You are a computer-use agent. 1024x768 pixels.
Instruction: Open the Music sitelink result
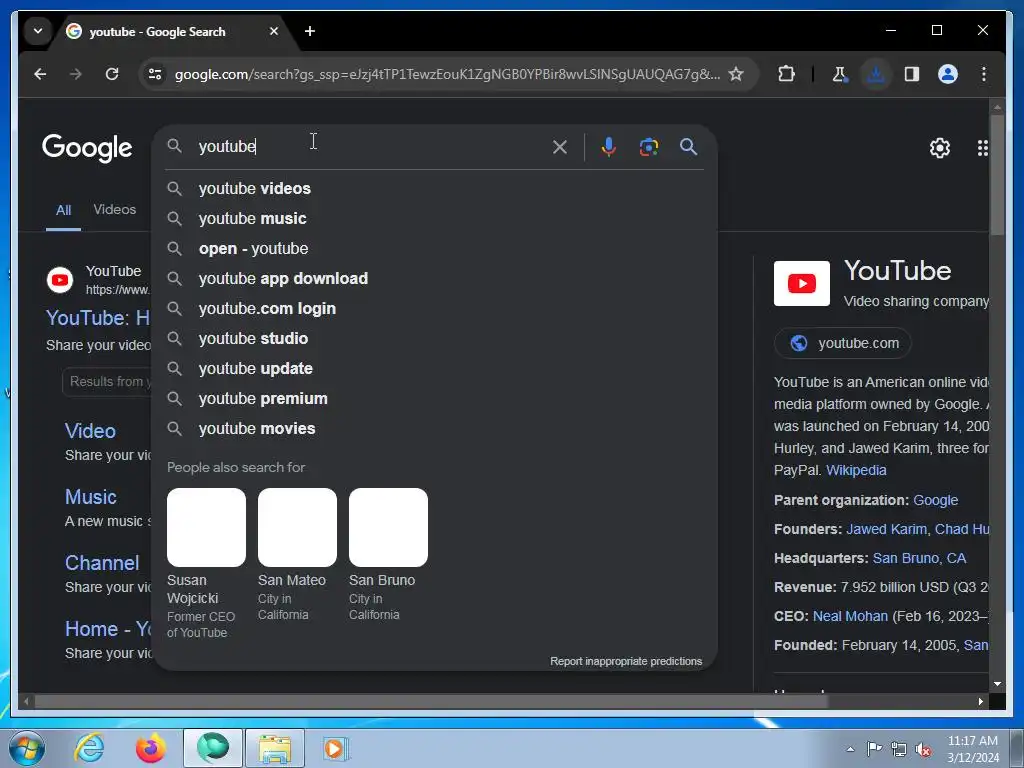91,497
